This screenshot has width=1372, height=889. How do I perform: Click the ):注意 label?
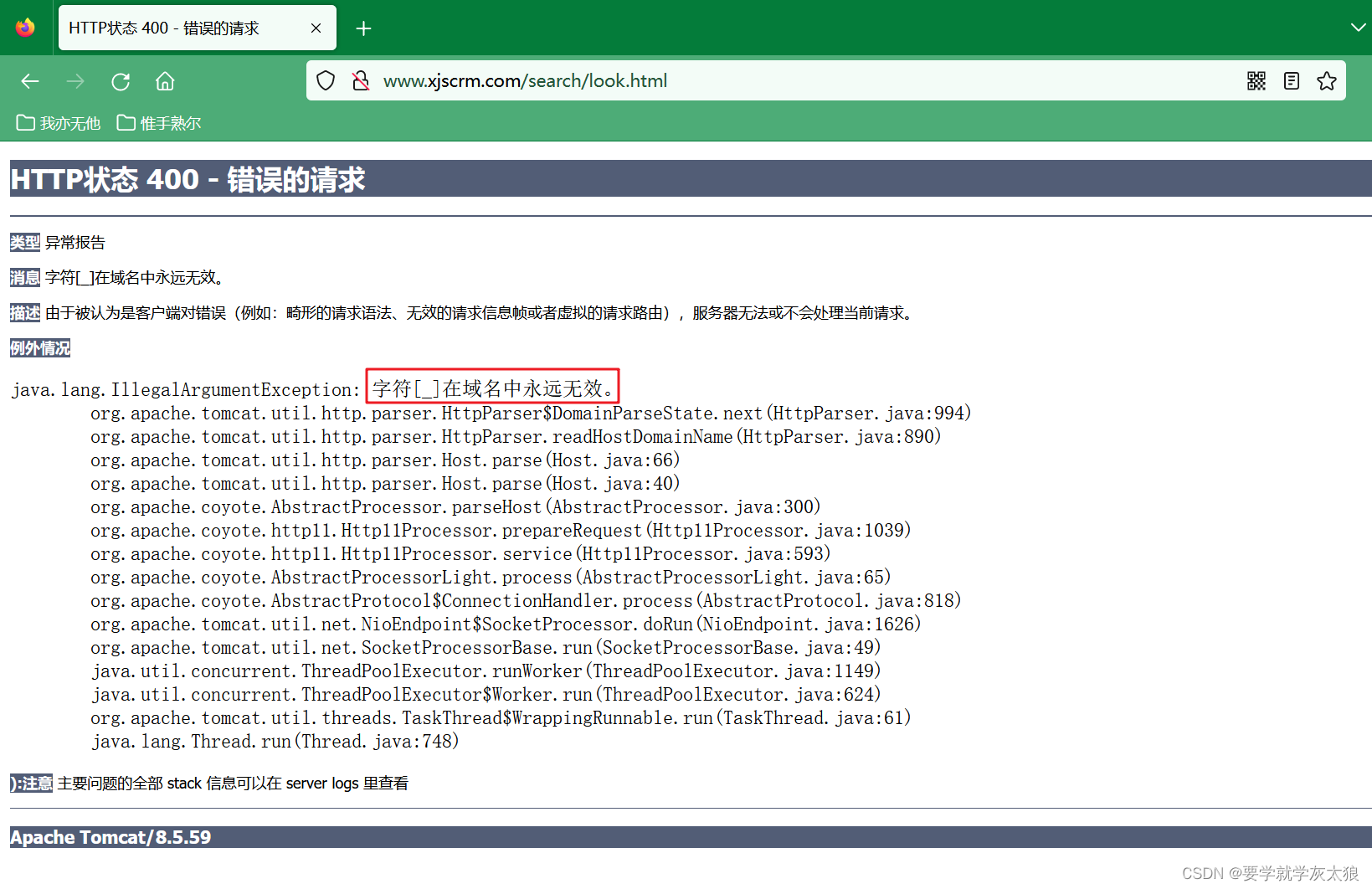pos(31,784)
